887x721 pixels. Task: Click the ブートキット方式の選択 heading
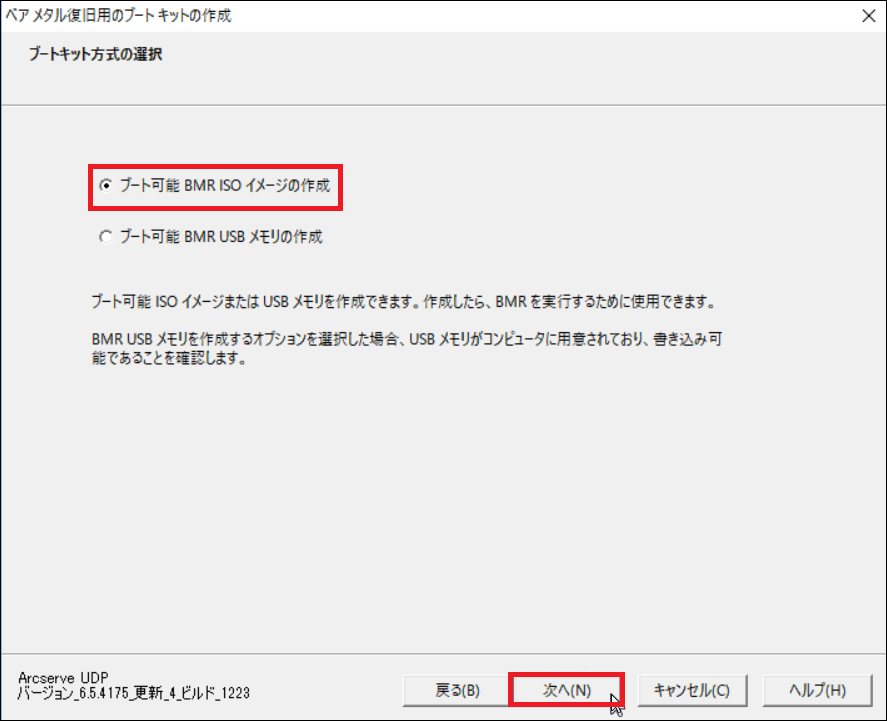(x=96, y=54)
